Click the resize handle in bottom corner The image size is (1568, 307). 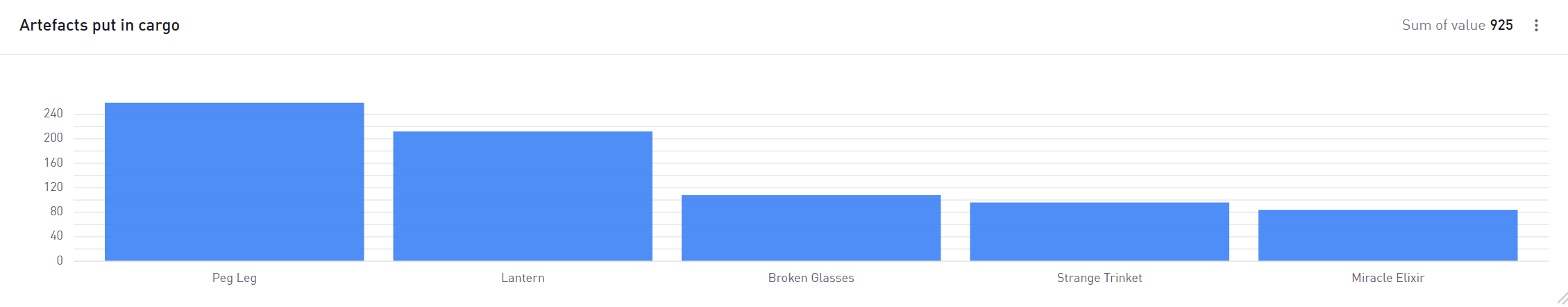tap(1562, 298)
